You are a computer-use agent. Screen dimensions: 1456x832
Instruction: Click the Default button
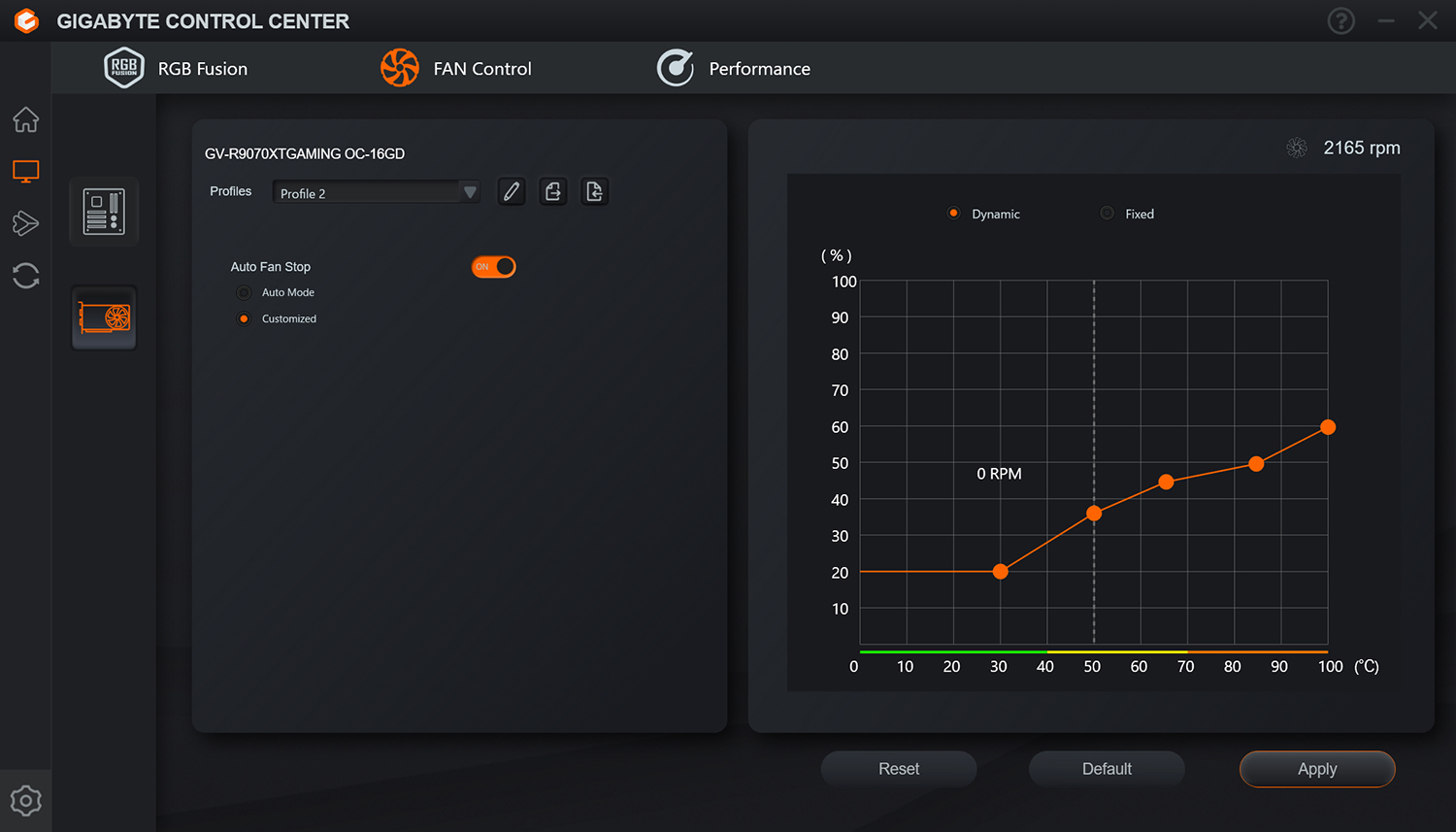point(1107,769)
